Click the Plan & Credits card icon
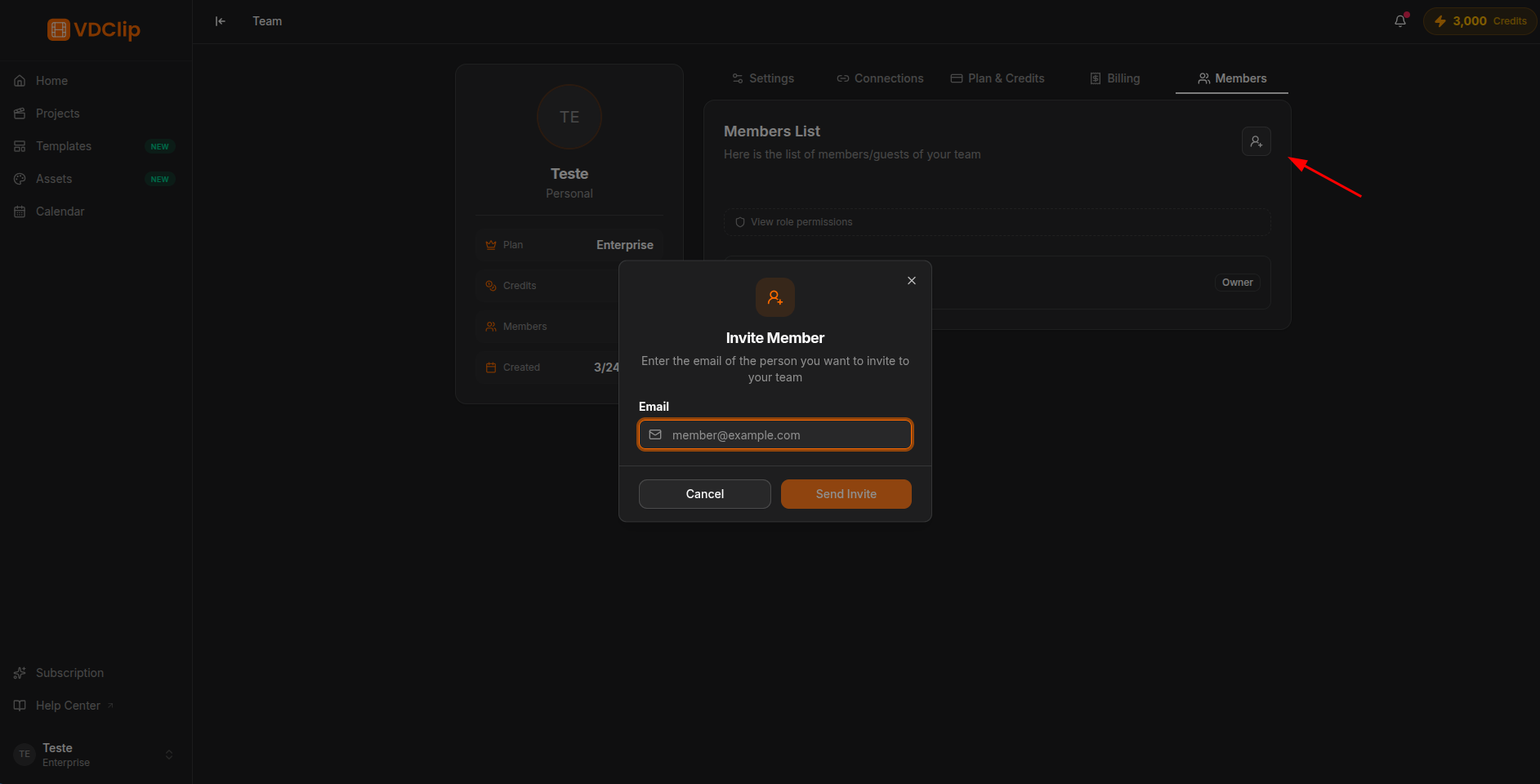1540x784 pixels. [957, 78]
